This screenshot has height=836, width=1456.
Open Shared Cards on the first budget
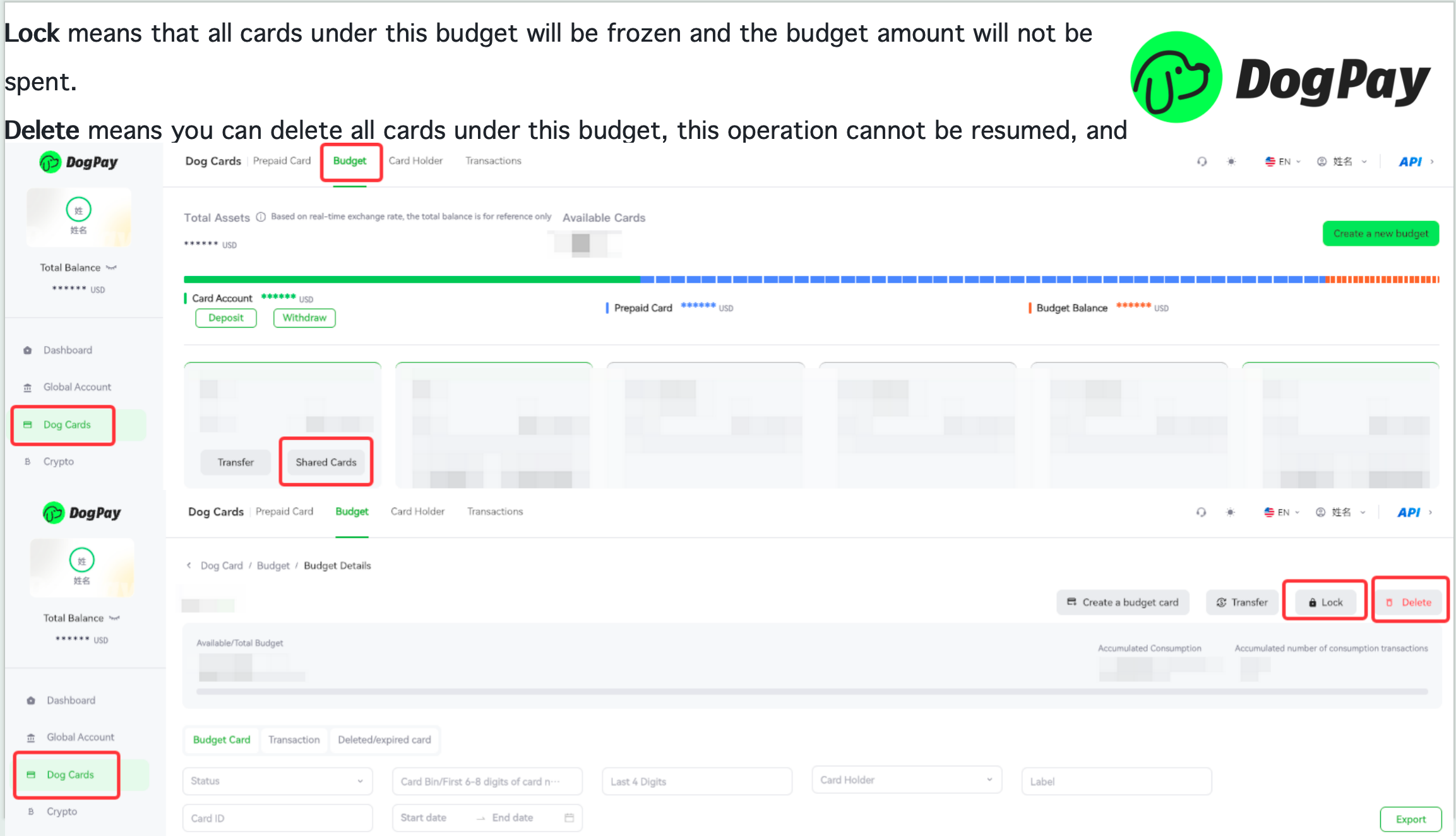click(326, 462)
